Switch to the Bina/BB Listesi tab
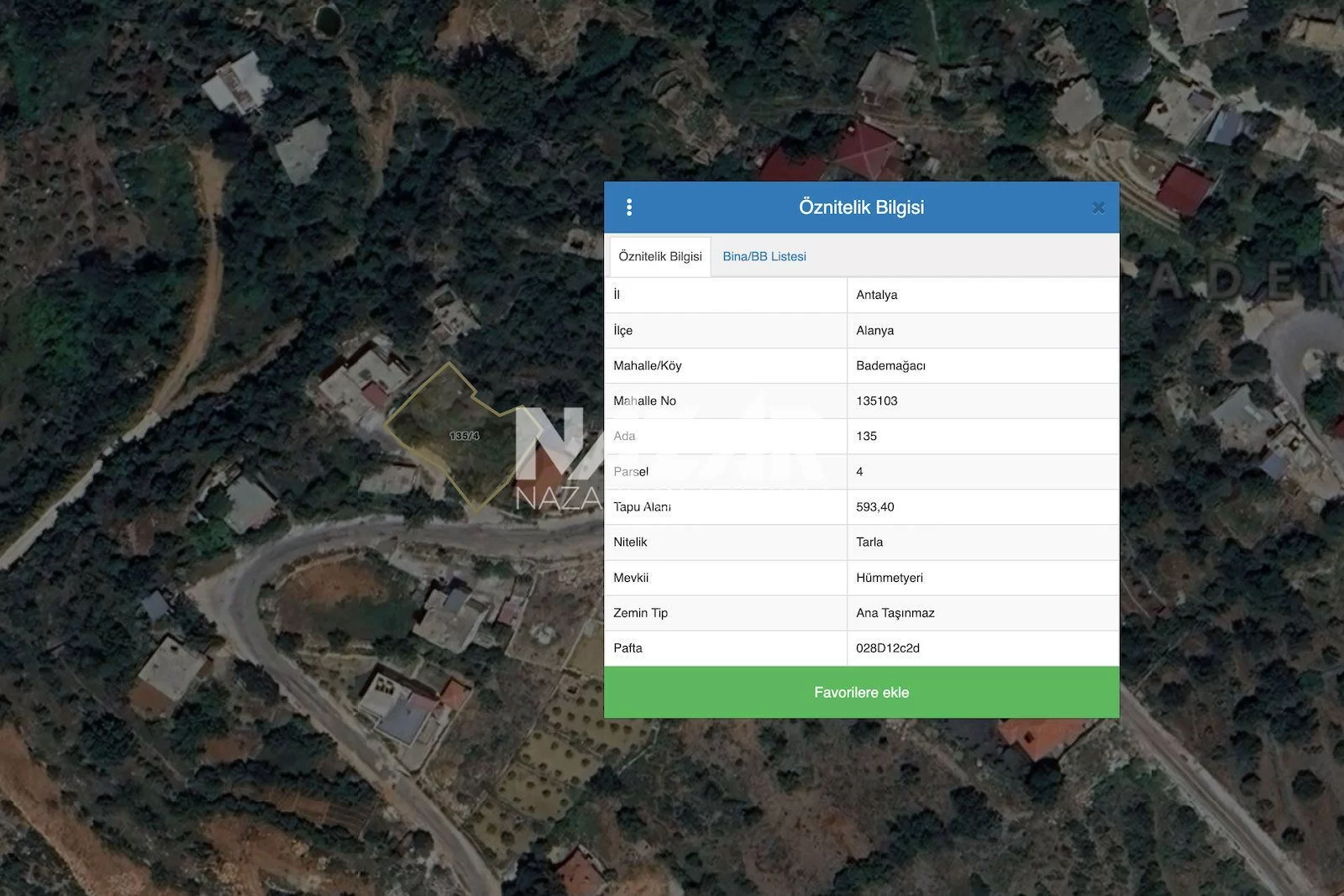Screen dimensions: 1344x896 coord(764,256)
